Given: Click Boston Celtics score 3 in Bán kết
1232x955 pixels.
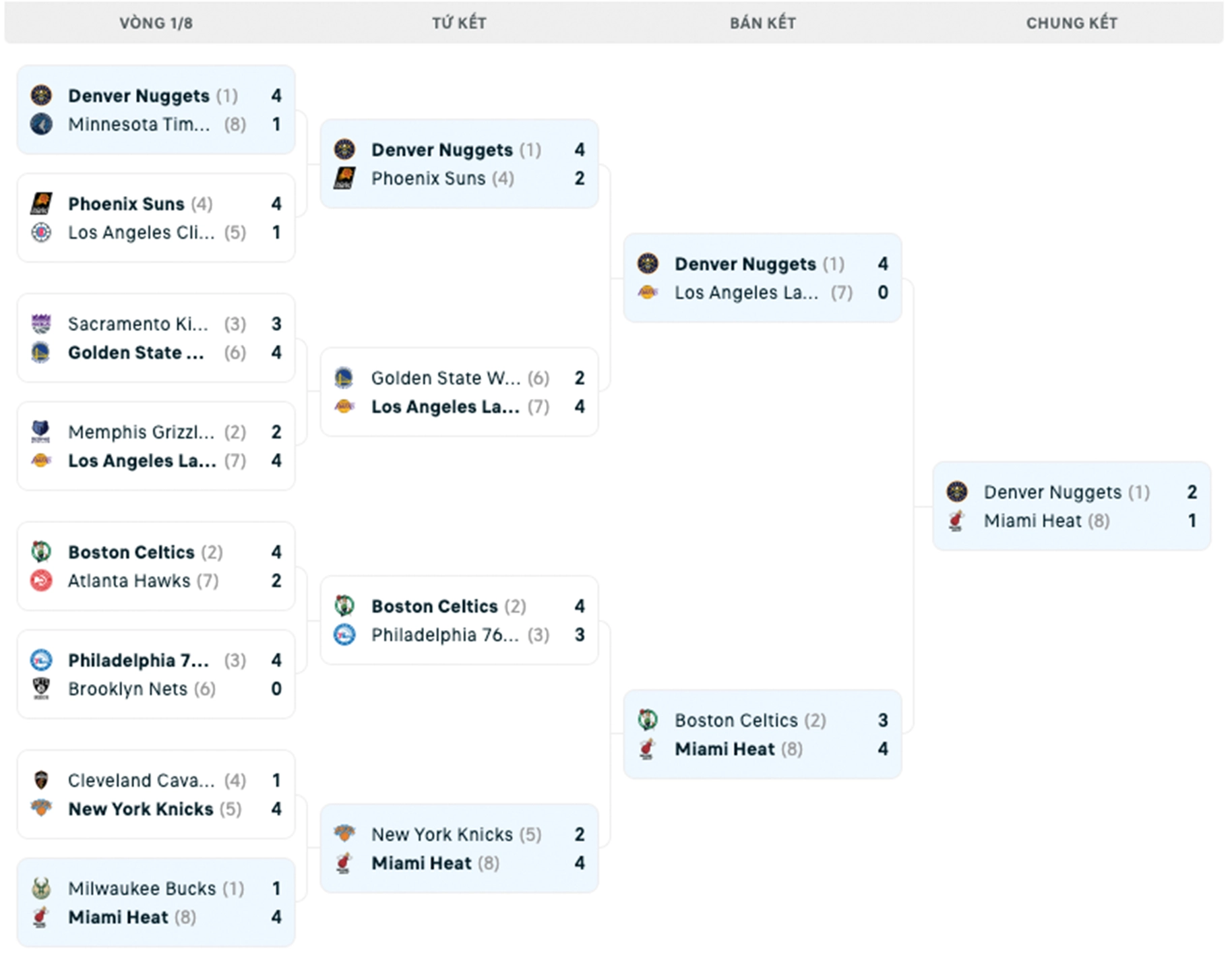Looking at the screenshot, I should click(883, 720).
